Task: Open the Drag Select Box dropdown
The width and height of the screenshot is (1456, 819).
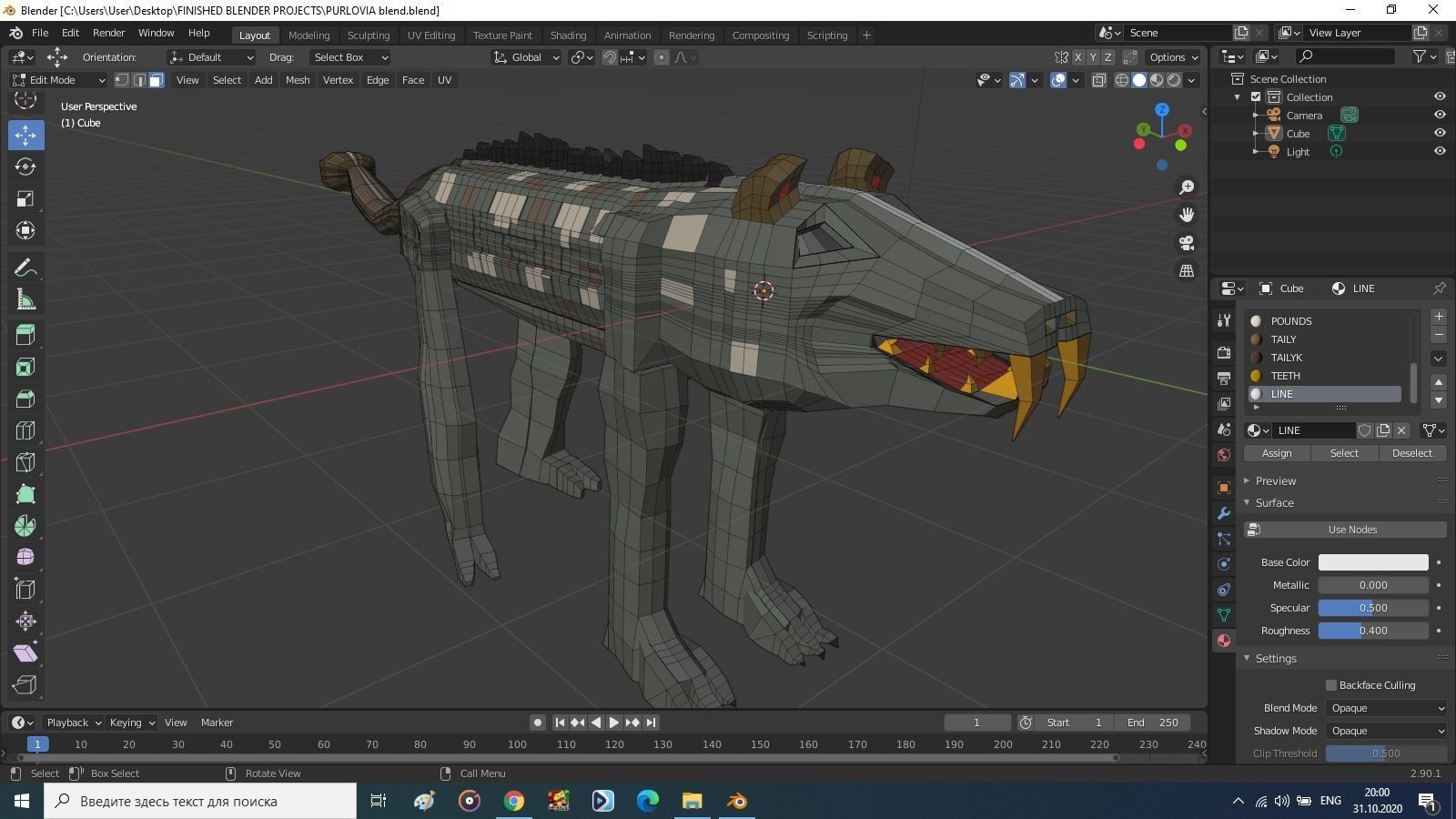Action: [349, 57]
